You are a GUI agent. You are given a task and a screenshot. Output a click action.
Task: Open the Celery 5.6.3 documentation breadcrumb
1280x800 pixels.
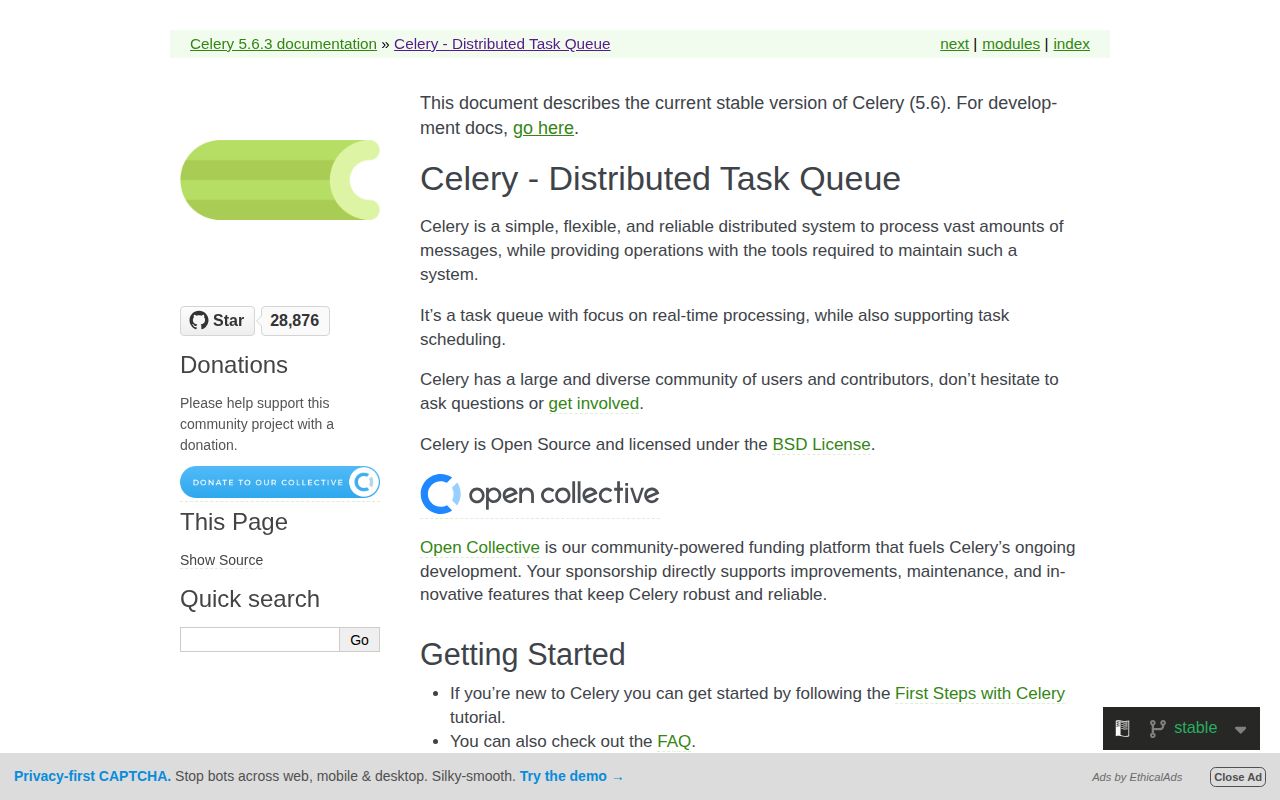coord(283,44)
